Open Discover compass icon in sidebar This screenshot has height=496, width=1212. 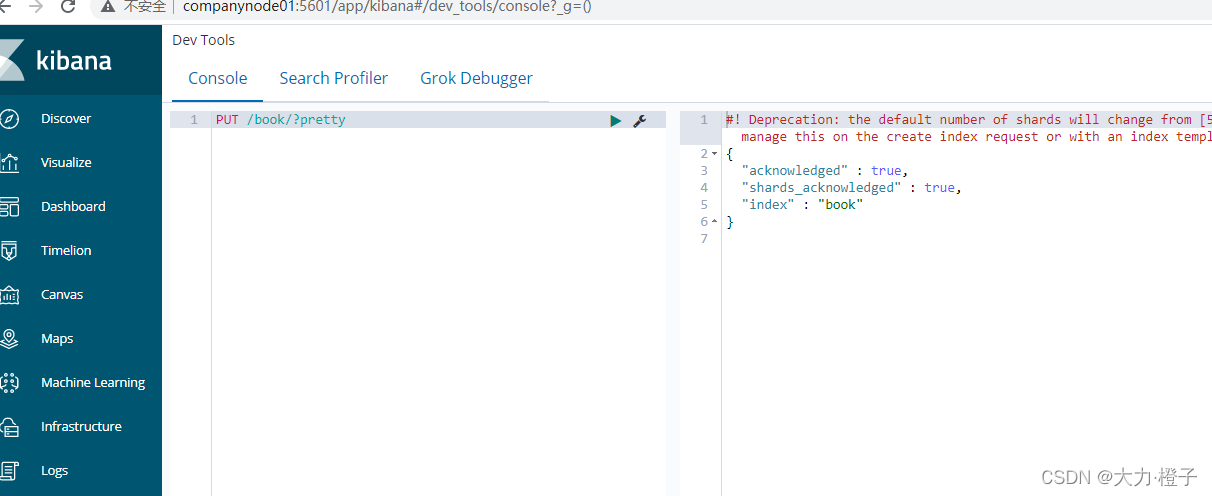tap(9, 119)
